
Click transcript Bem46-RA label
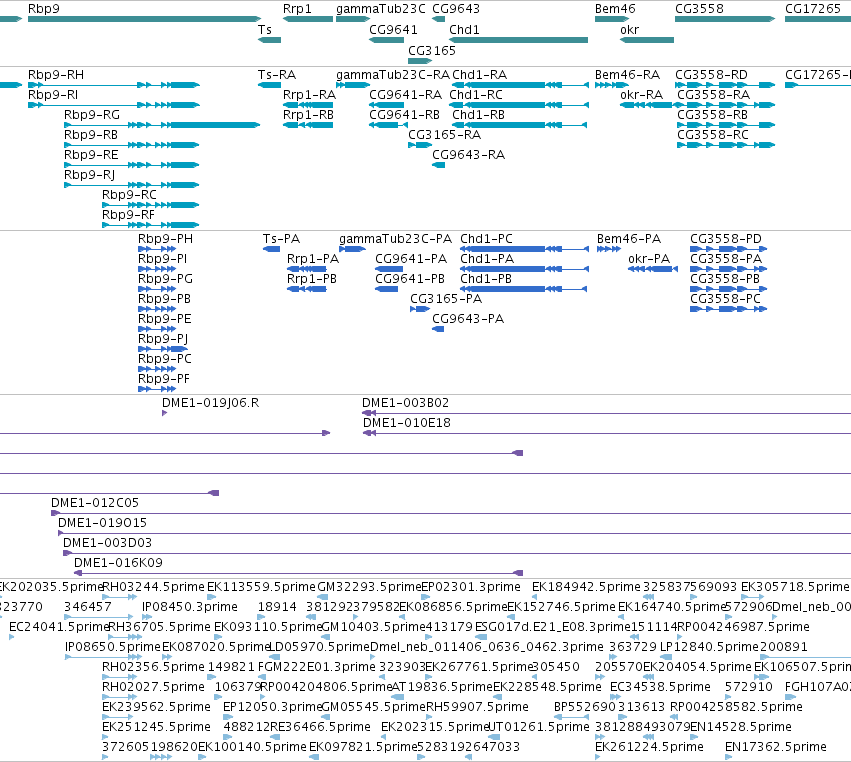(627, 74)
